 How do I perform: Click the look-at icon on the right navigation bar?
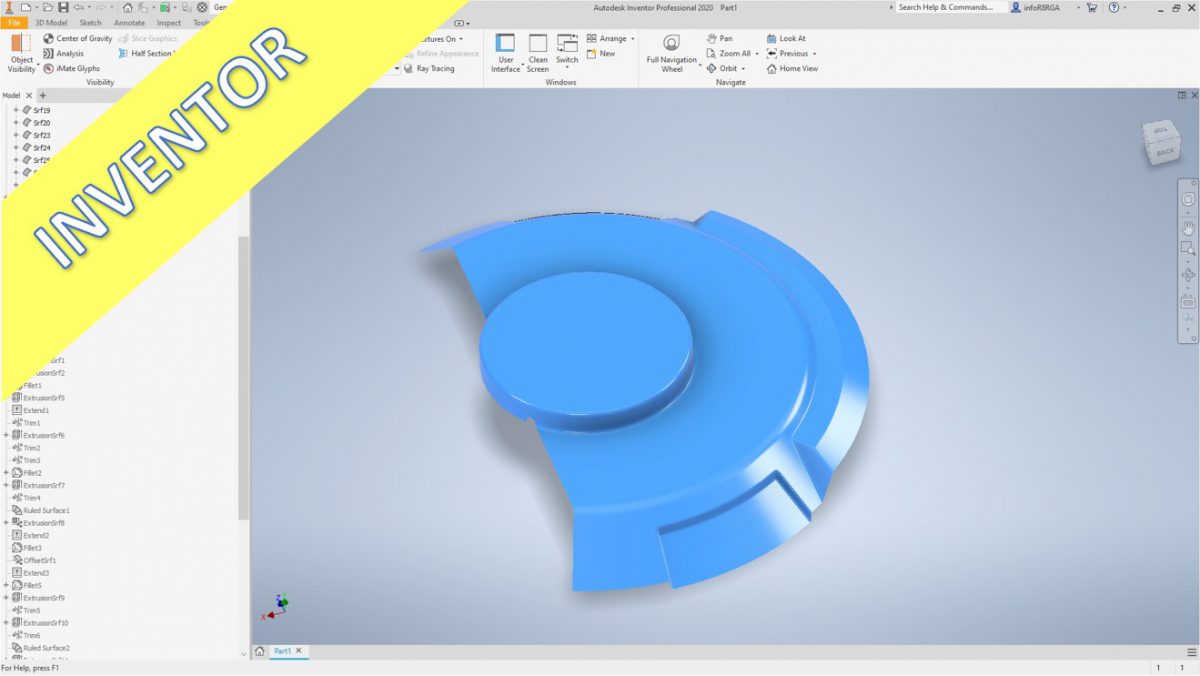1188,300
